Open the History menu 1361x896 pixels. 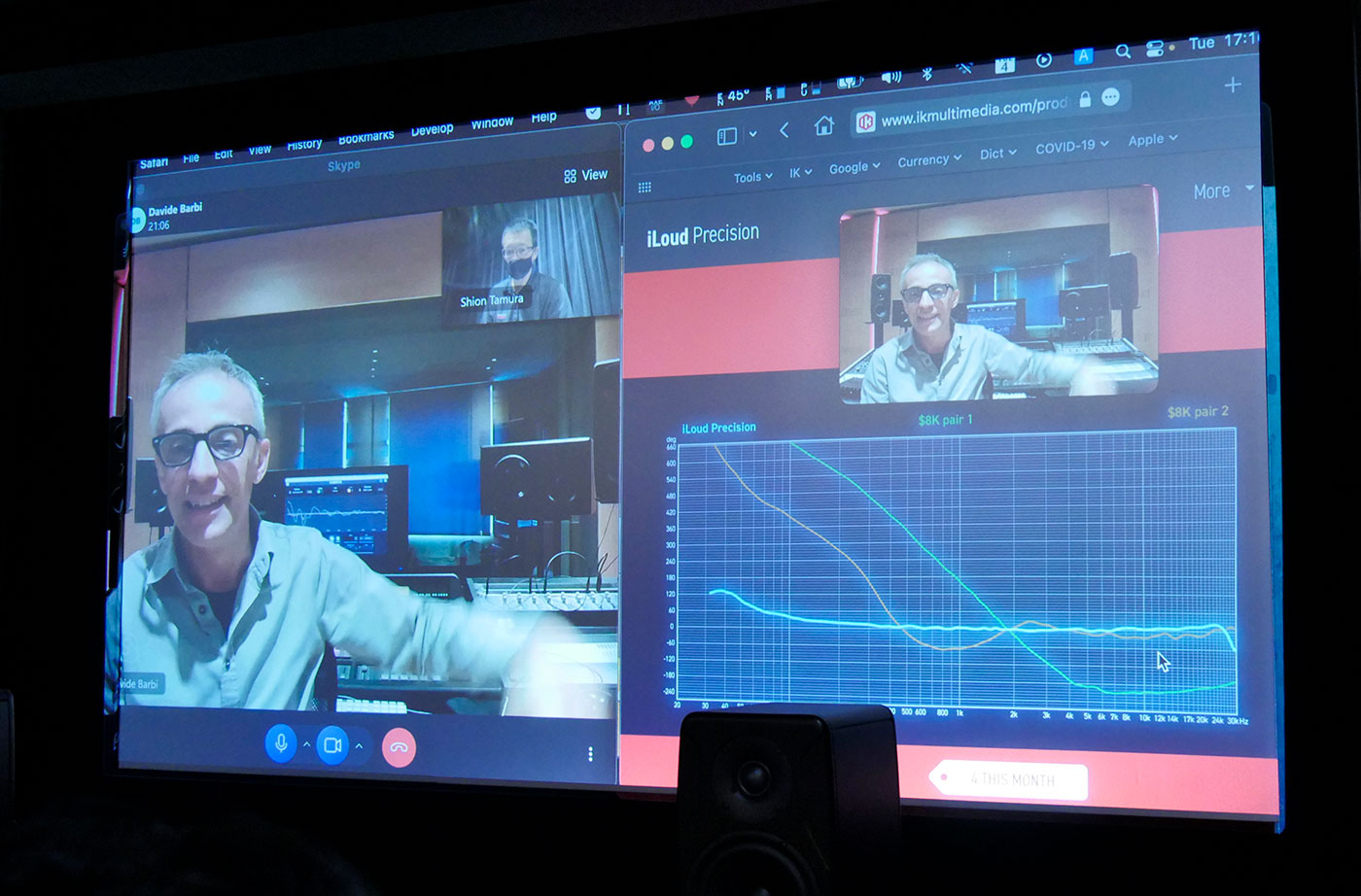coord(304,144)
